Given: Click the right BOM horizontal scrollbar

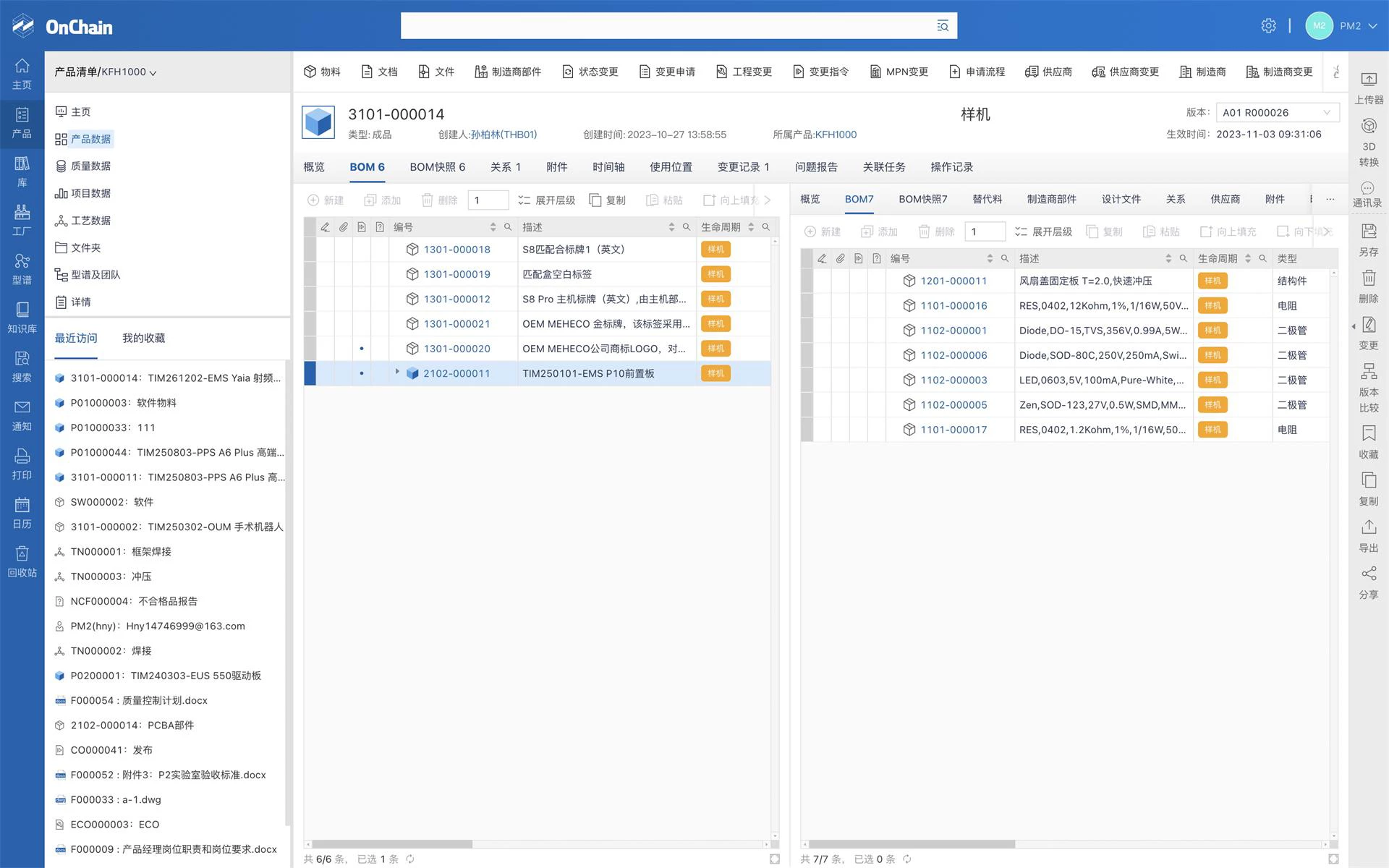Looking at the screenshot, I should pyautogui.click(x=912, y=844).
